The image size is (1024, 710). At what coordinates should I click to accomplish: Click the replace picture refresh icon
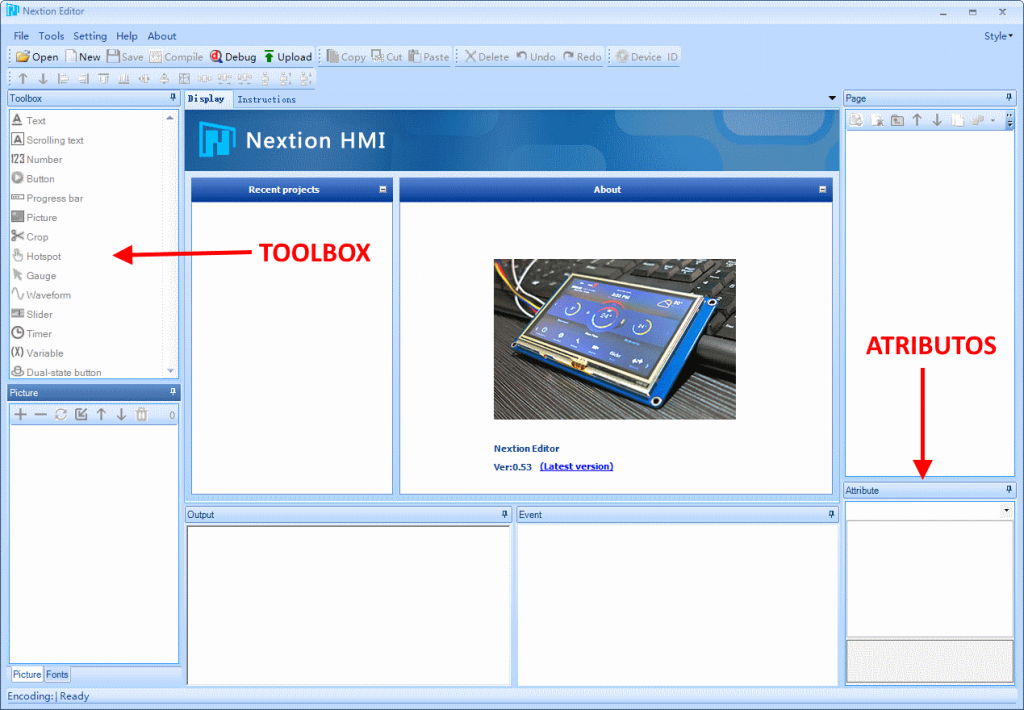click(61, 415)
